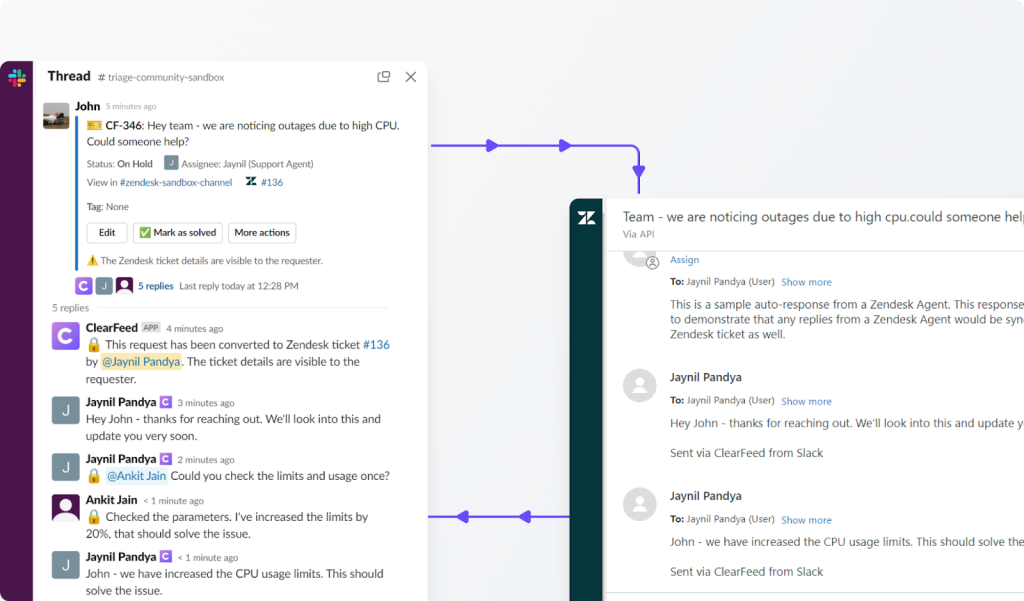This screenshot has height=601, width=1024.
Task: Click the Zendesk logo on the dark ticket panel
Action: [x=587, y=217]
